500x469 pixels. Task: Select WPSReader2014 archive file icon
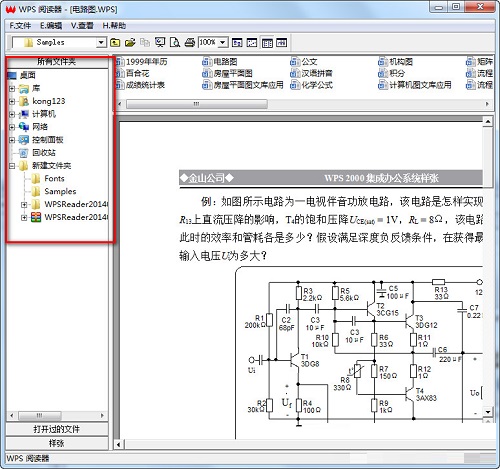click(x=36, y=217)
